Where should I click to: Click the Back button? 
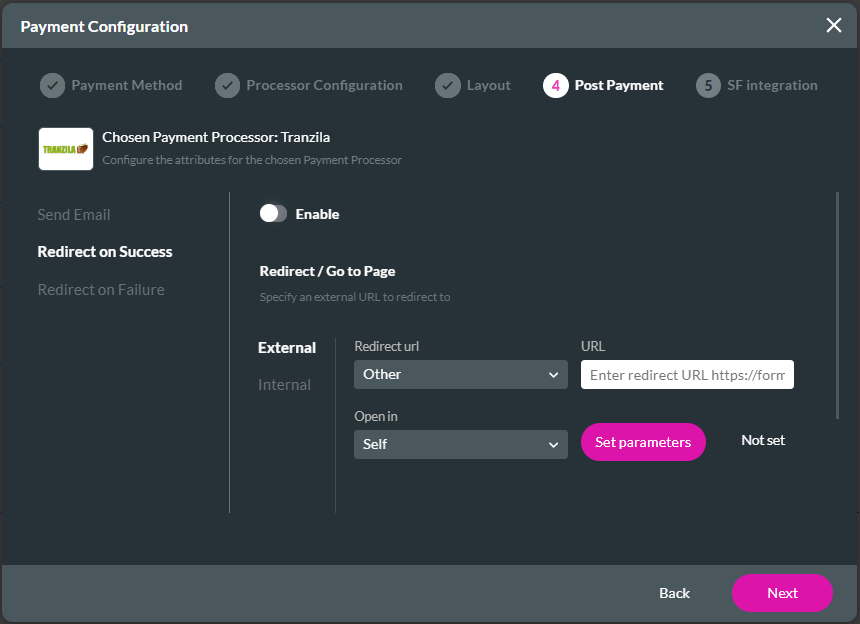pyautogui.click(x=674, y=593)
